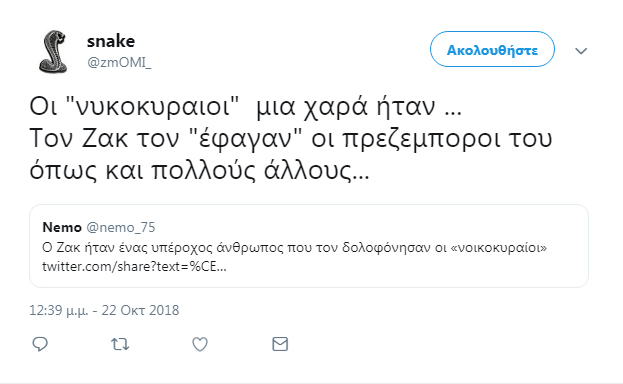Click the main tweet line starting Οι "νυκοκυραιοι"
The height and width of the screenshot is (384, 623).
coord(246,107)
